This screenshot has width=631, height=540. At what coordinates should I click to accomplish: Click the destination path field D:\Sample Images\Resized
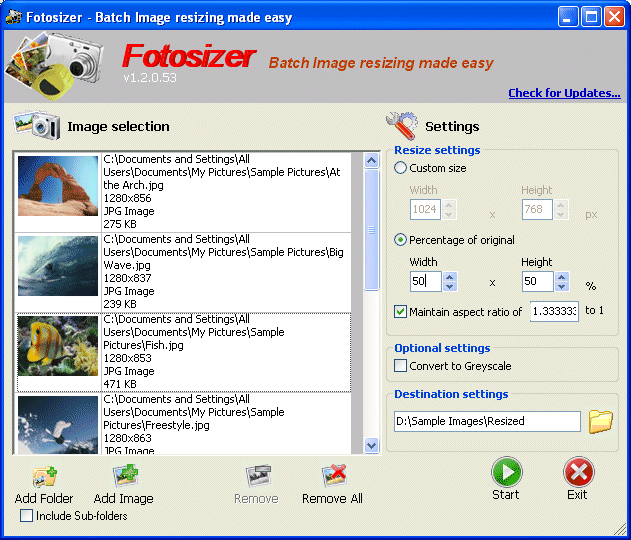pos(487,421)
